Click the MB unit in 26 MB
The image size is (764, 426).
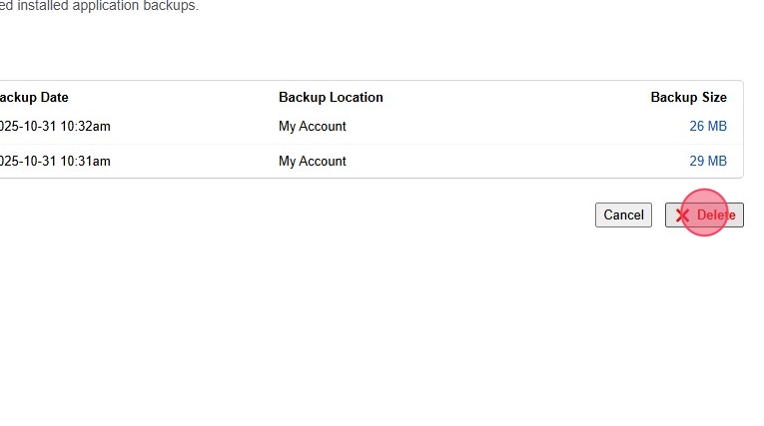[x=716, y=127]
